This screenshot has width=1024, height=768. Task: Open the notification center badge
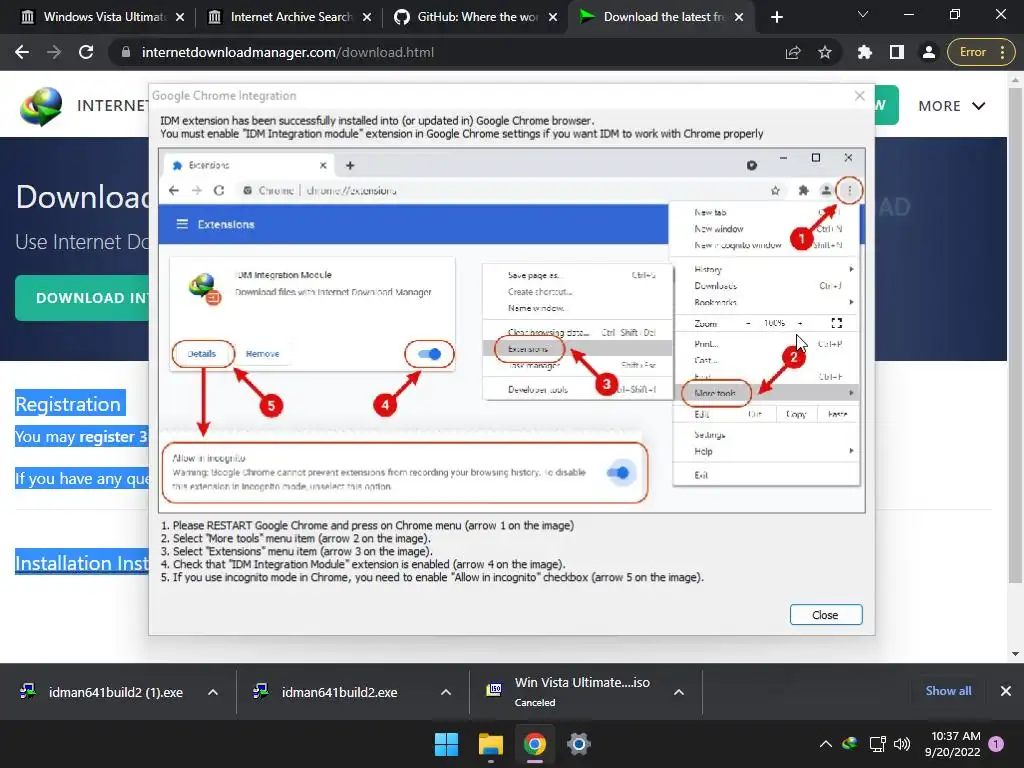(x=997, y=744)
